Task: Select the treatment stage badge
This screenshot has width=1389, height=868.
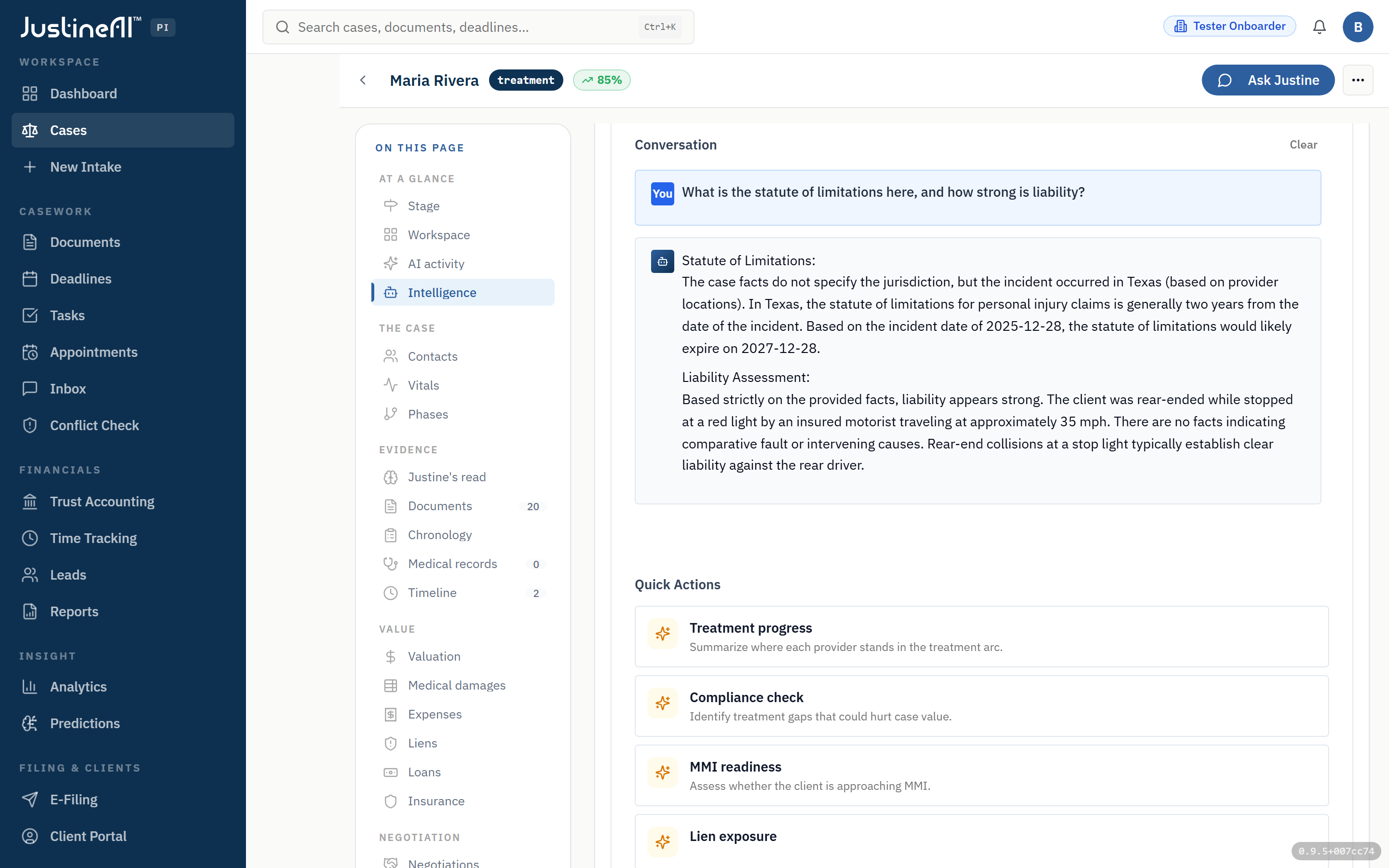Action: click(x=526, y=80)
